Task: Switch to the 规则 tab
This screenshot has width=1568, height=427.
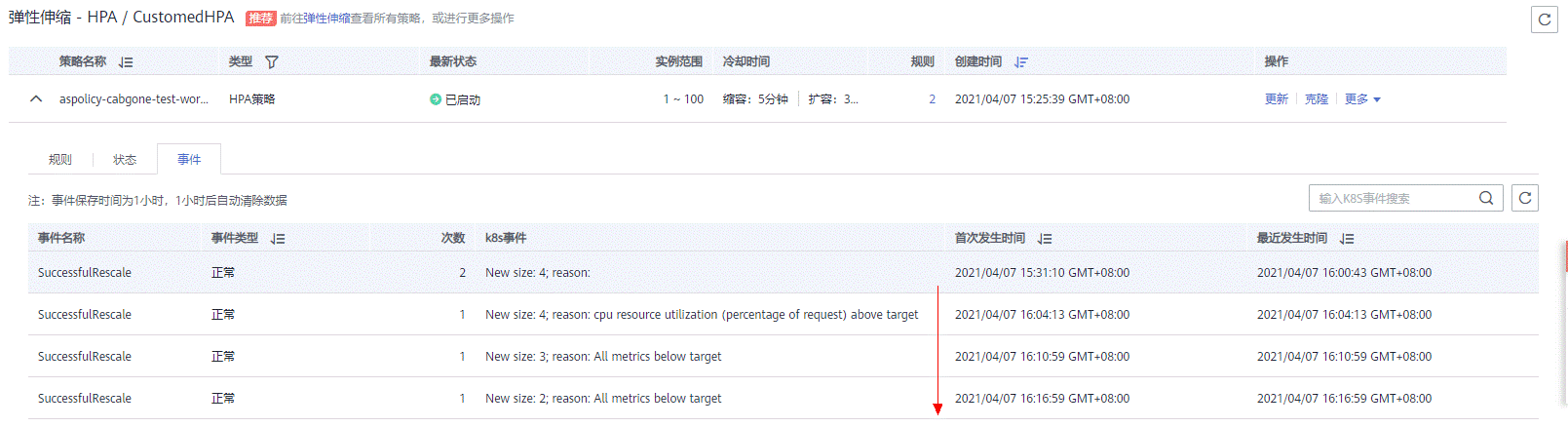Action: 60,160
